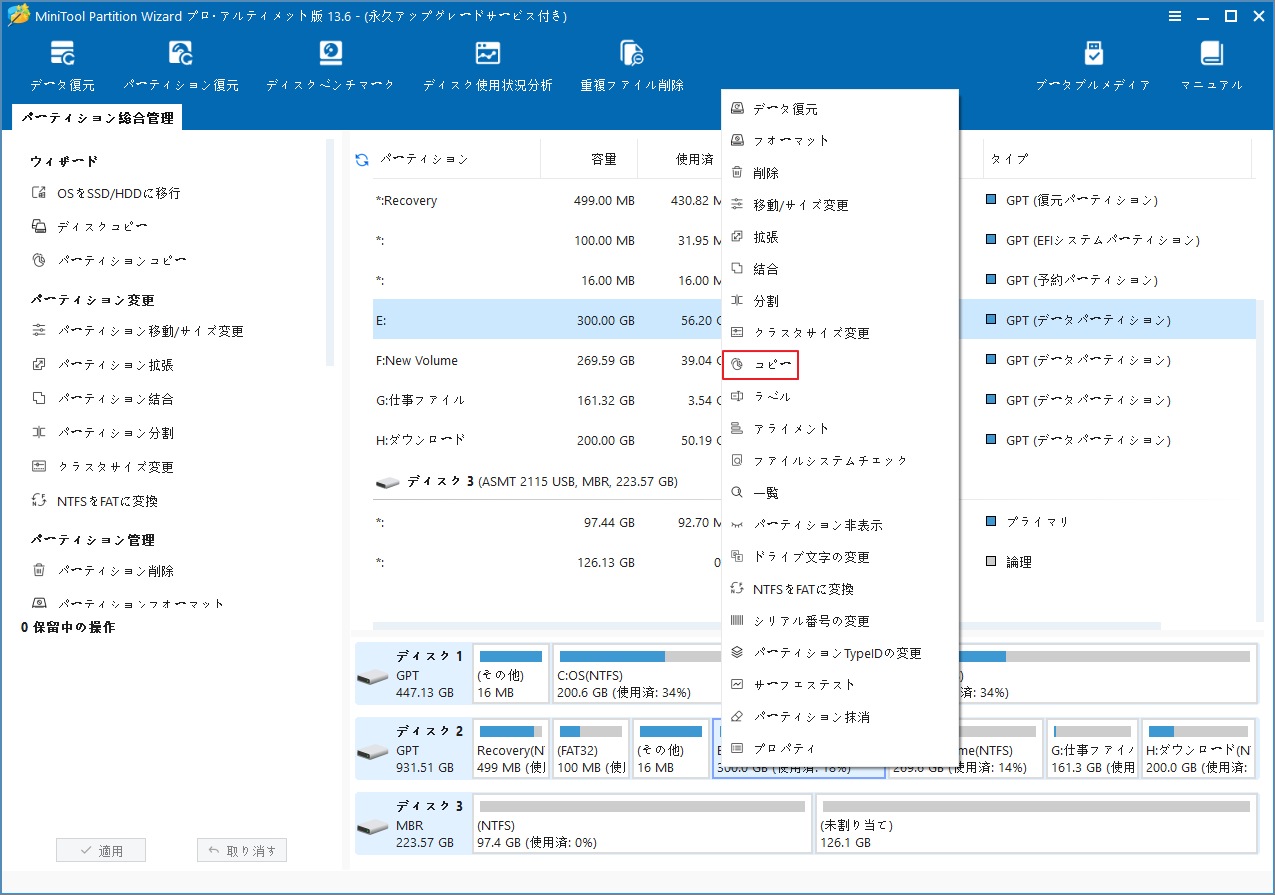Select the C:OS(NTFS) block in disk map
This screenshot has height=895, width=1275.
coord(637,674)
